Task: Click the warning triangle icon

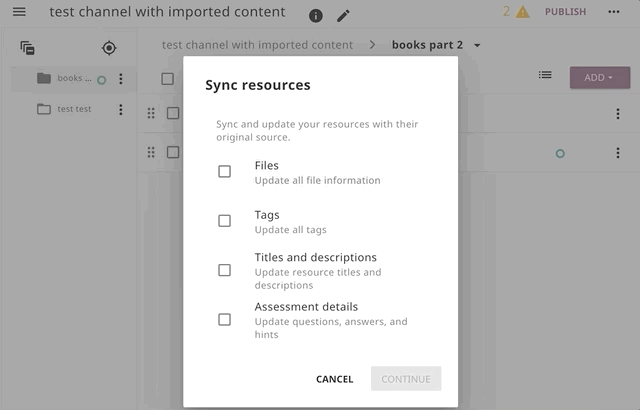Action: pos(522,12)
